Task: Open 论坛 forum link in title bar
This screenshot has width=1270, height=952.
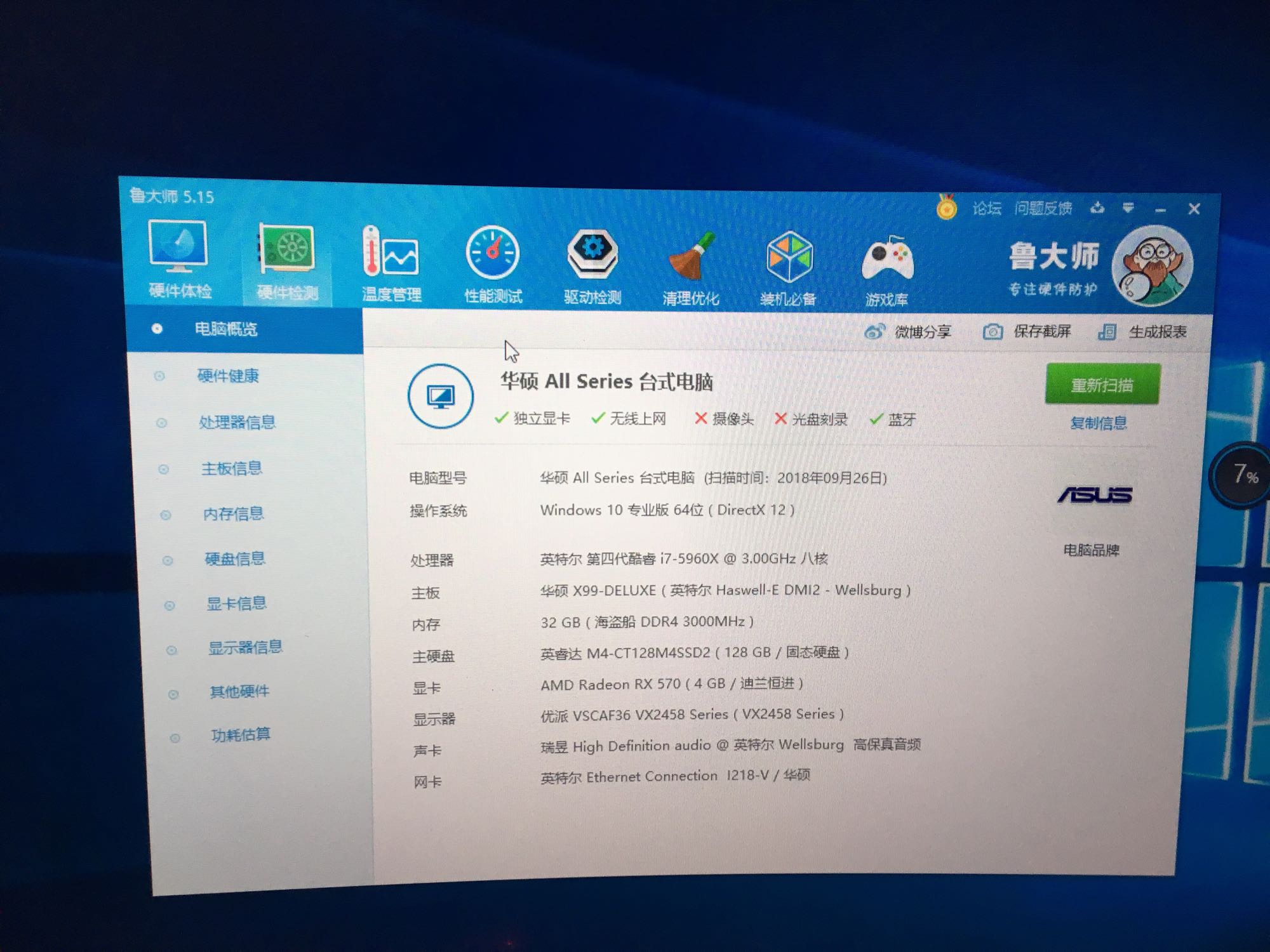Action: (x=986, y=208)
